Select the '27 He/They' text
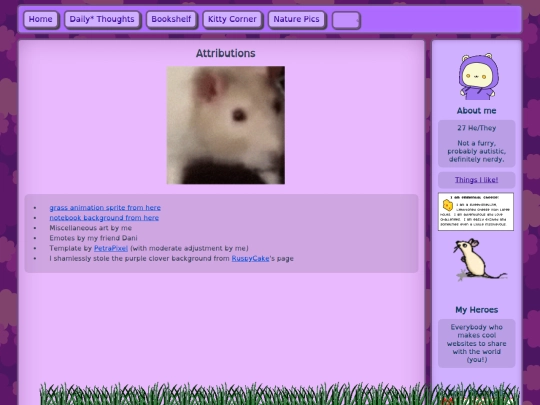 coord(477,128)
